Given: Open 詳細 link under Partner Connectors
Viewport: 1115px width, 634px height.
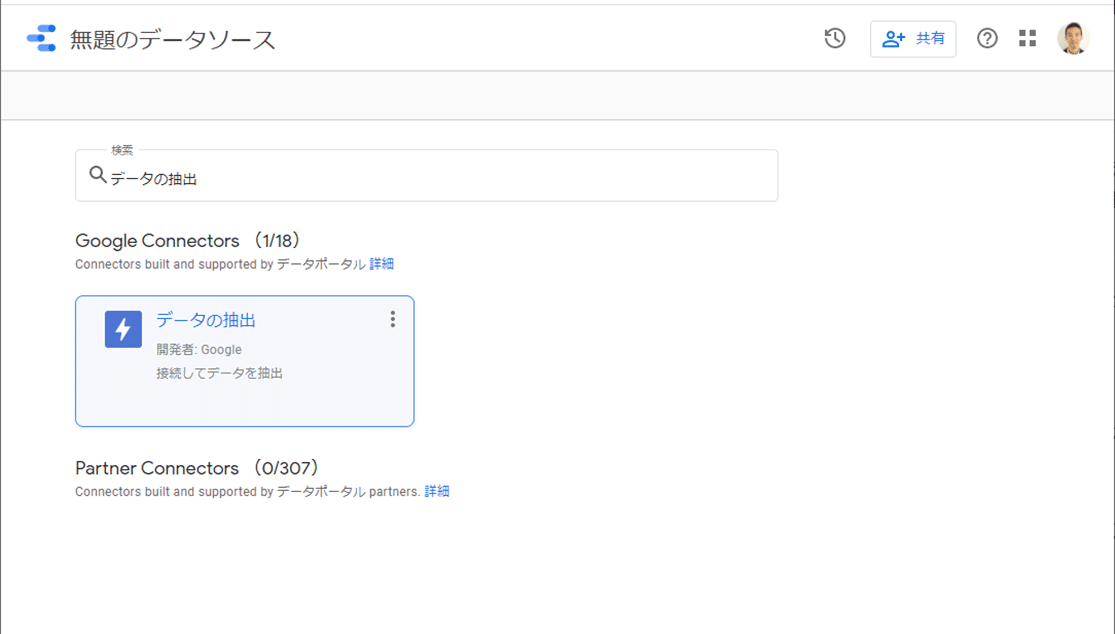Looking at the screenshot, I should 437,492.
